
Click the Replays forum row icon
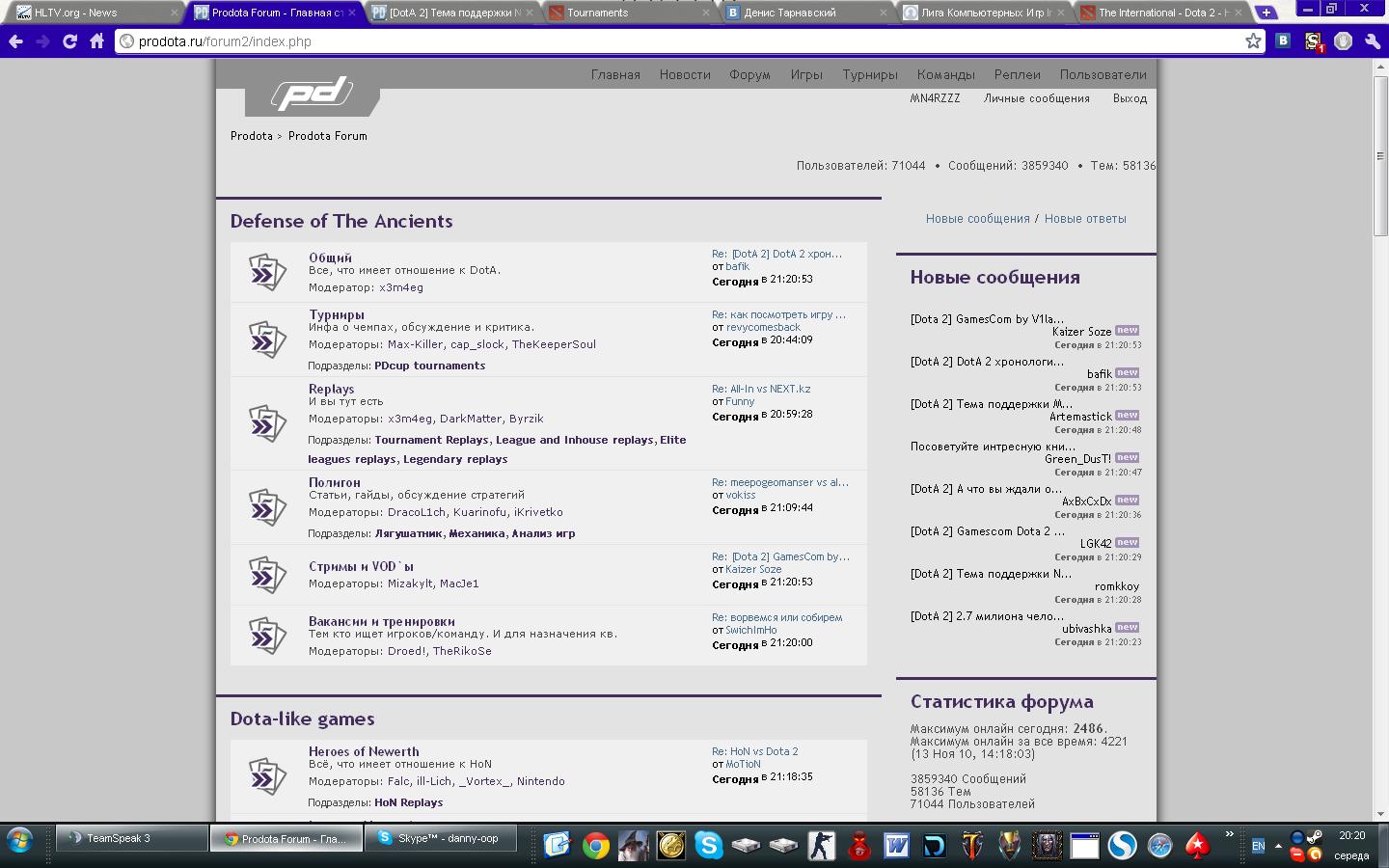coord(267,423)
